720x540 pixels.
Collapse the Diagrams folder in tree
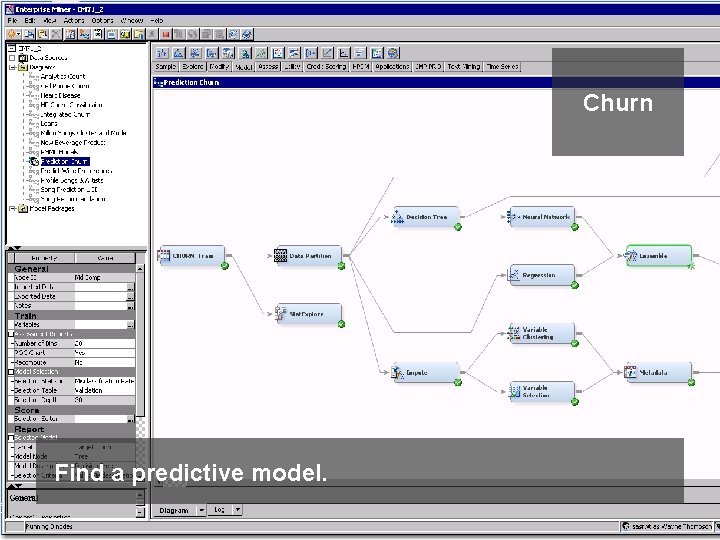pos(12,67)
